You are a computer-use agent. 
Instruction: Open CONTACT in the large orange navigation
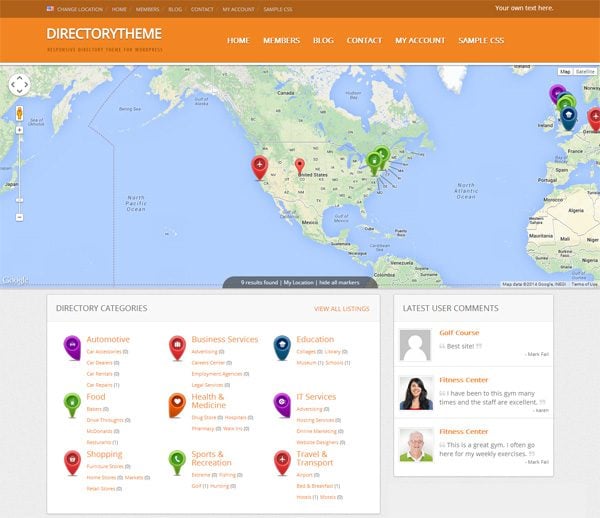coord(364,41)
